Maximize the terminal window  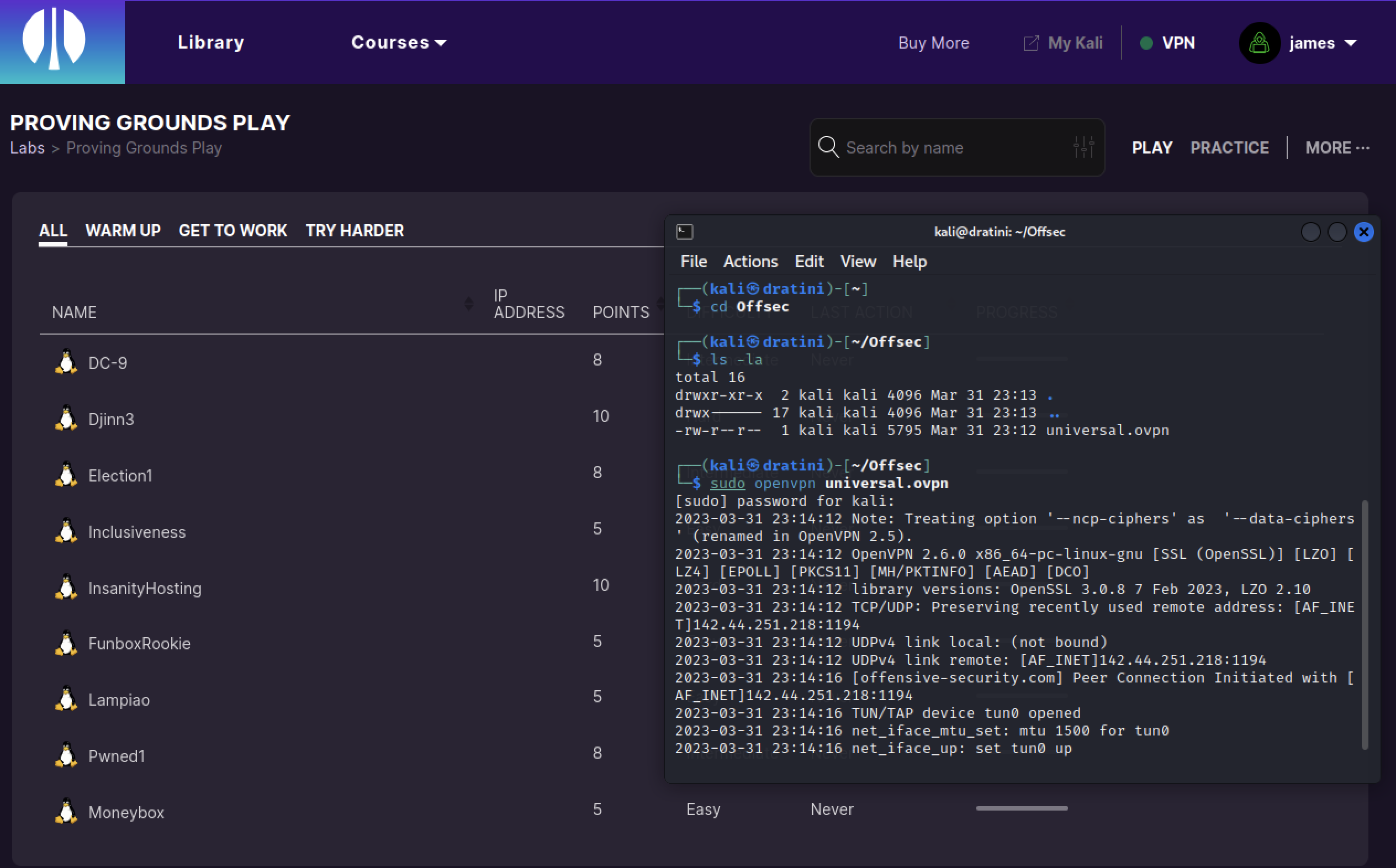pyautogui.click(x=1337, y=232)
